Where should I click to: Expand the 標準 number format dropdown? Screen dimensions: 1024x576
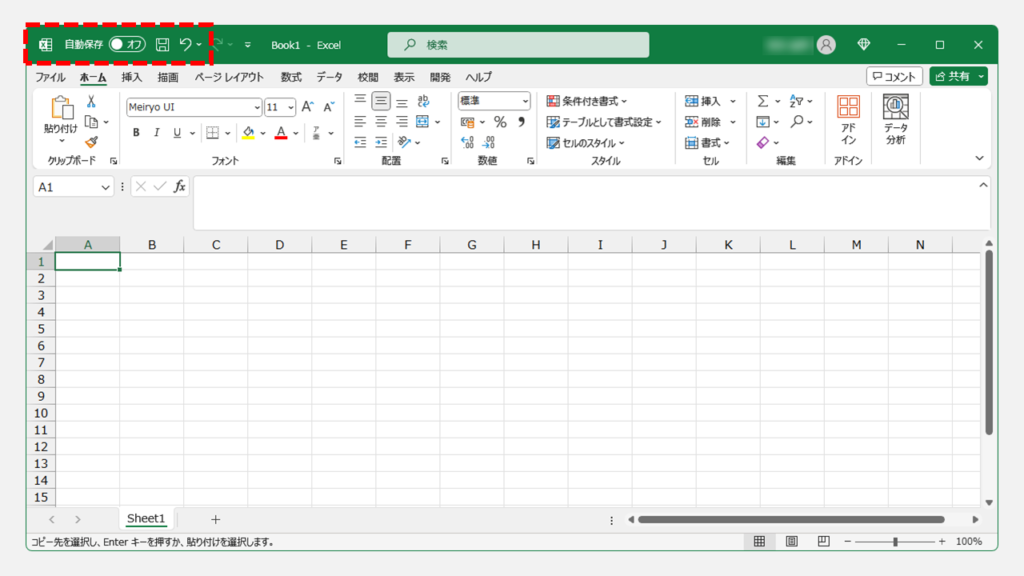click(525, 101)
